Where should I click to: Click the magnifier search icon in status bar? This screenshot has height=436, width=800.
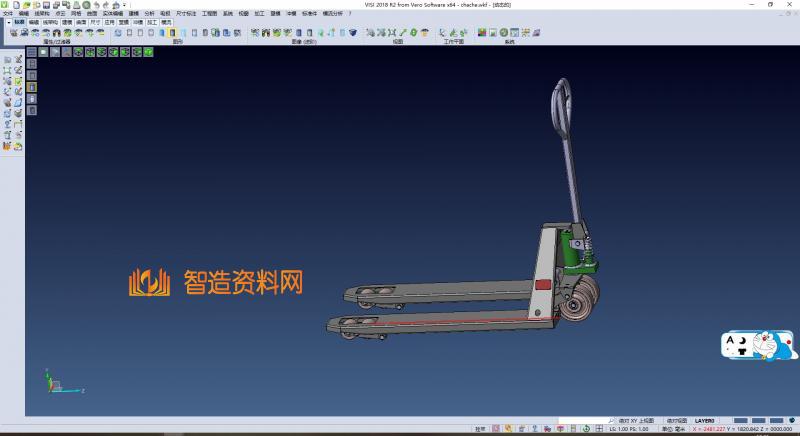click(x=611, y=421)
